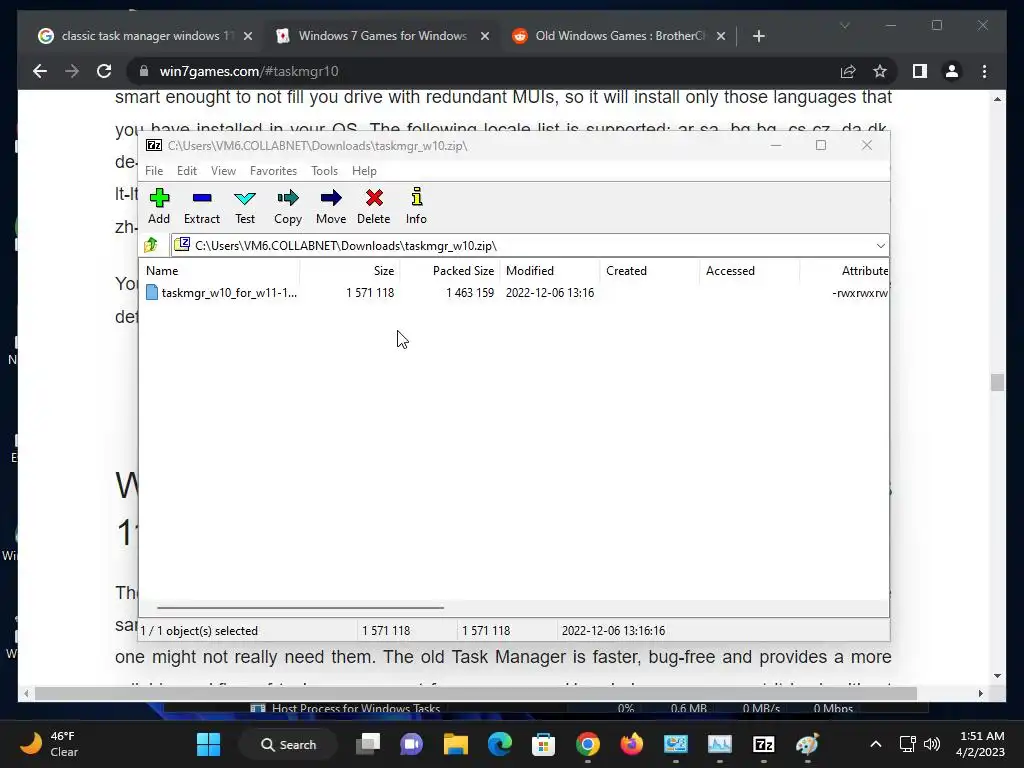Close the 'Old Windows Games' browser tab
The width and height of the screenshot is (1024, 768).
click(720, 36)
